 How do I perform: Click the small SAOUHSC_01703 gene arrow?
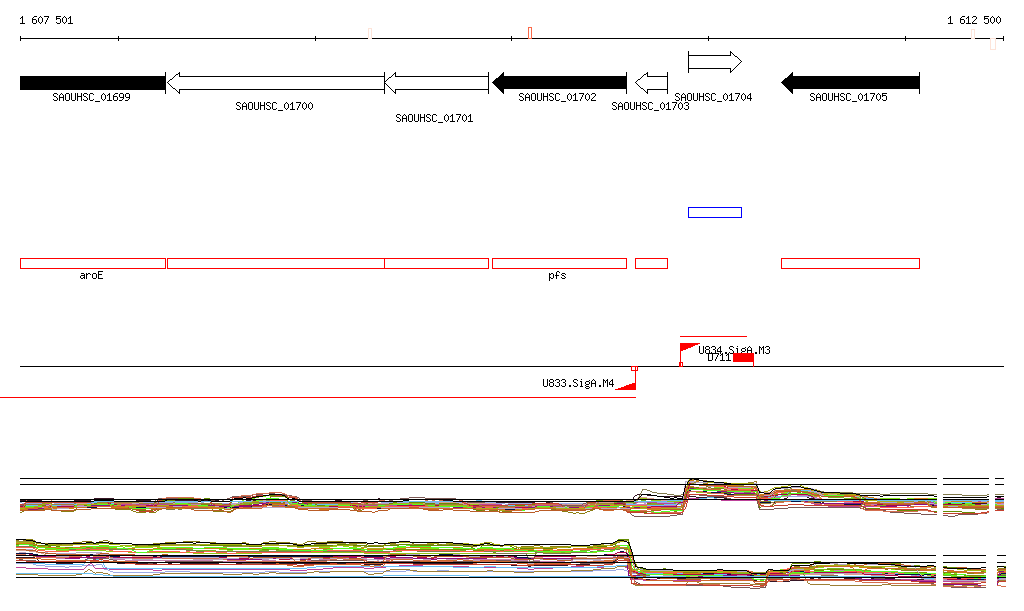[x=651, y=83]
